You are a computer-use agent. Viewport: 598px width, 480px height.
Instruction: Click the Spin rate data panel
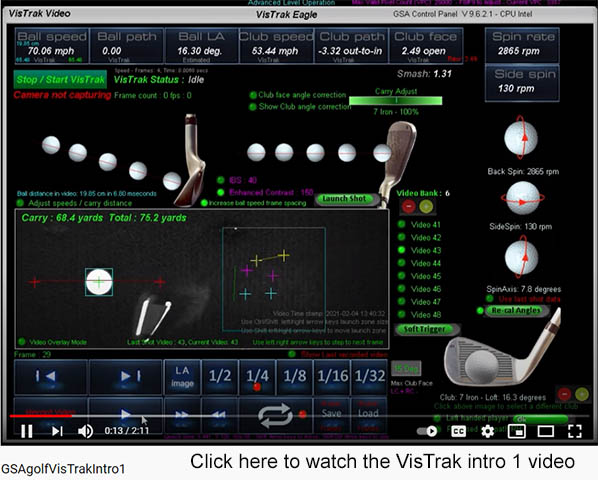522,45
